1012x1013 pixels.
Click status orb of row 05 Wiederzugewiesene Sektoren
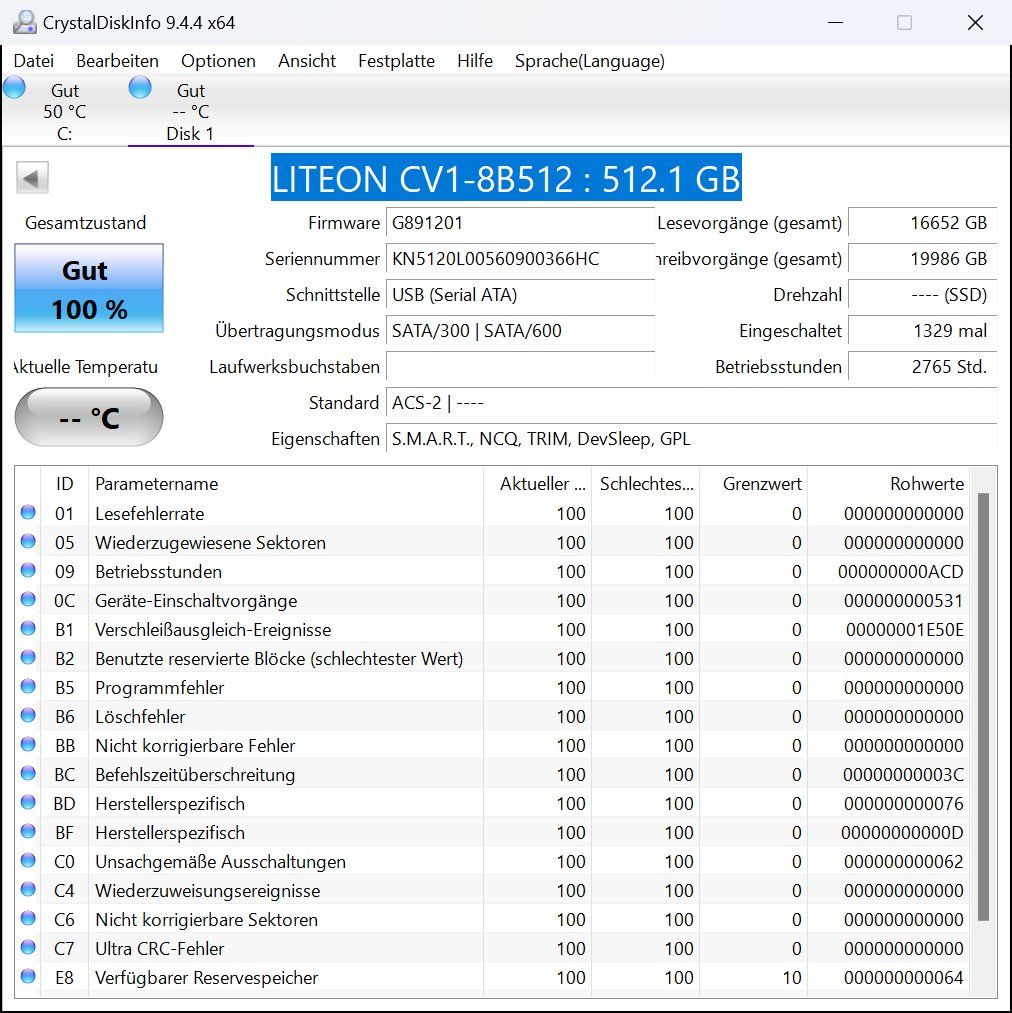click(28, 541)
